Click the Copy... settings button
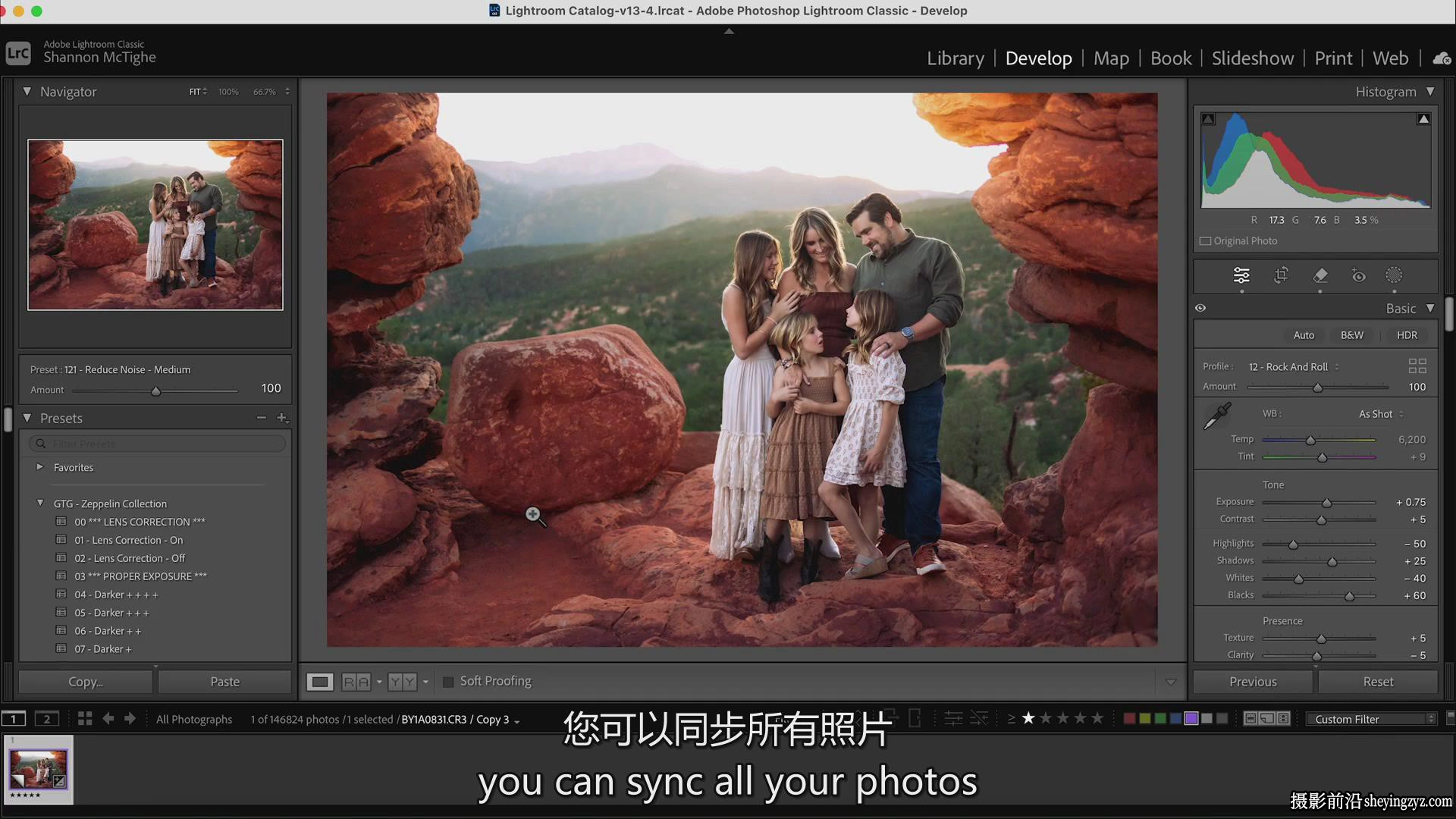This screenshot has height=819, width=1456. pyautogui.click(x=86, y=682)
